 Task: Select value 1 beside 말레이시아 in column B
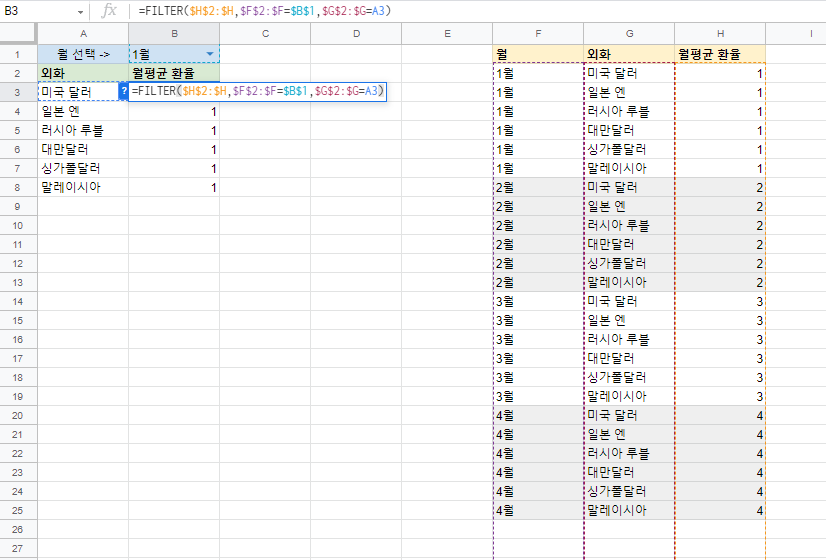(174, 186)
